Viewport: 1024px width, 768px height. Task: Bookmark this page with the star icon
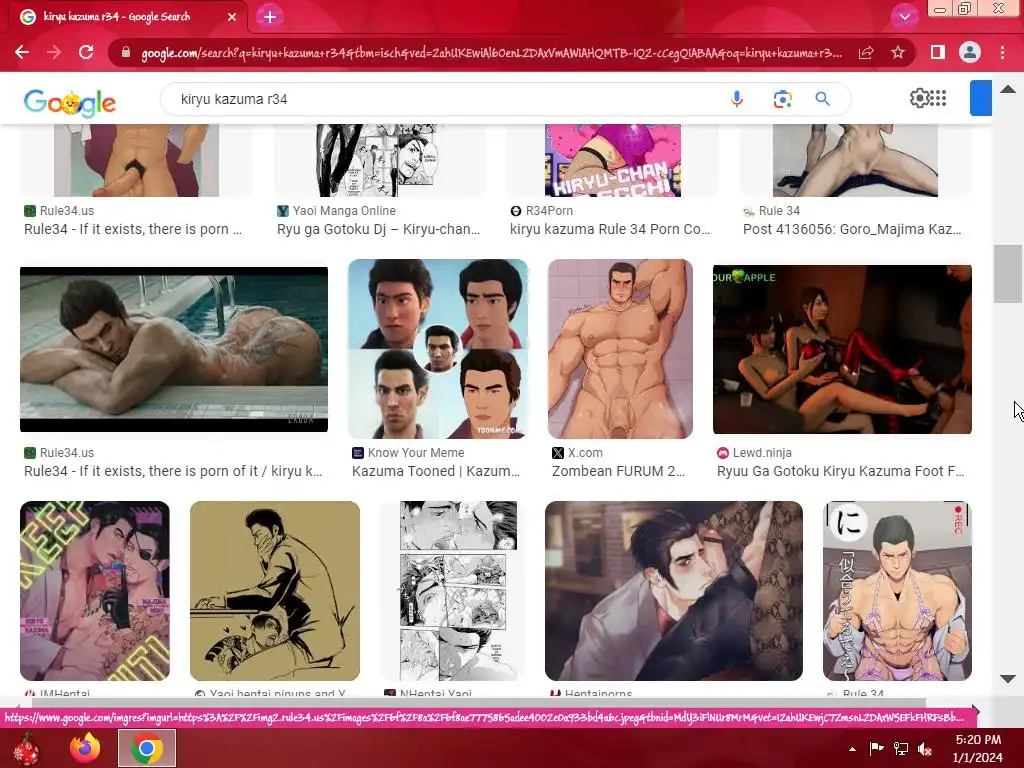pyautogui.click(x=898, y=52)
